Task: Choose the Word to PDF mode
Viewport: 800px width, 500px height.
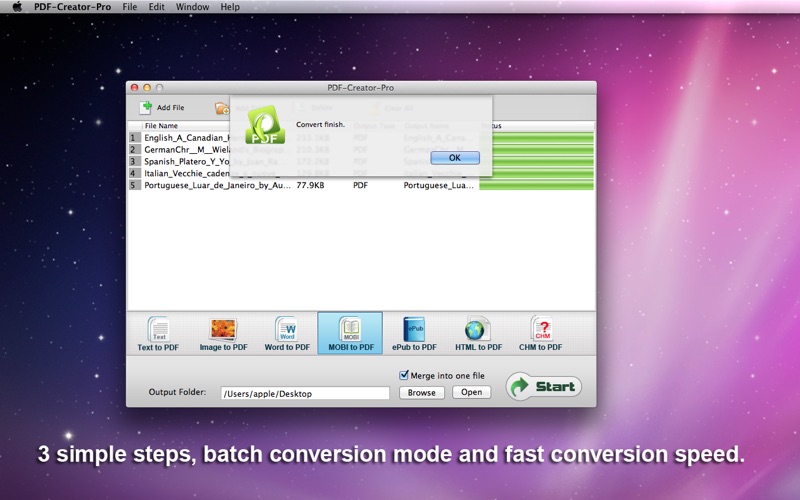Action: (x=287, y=334)
